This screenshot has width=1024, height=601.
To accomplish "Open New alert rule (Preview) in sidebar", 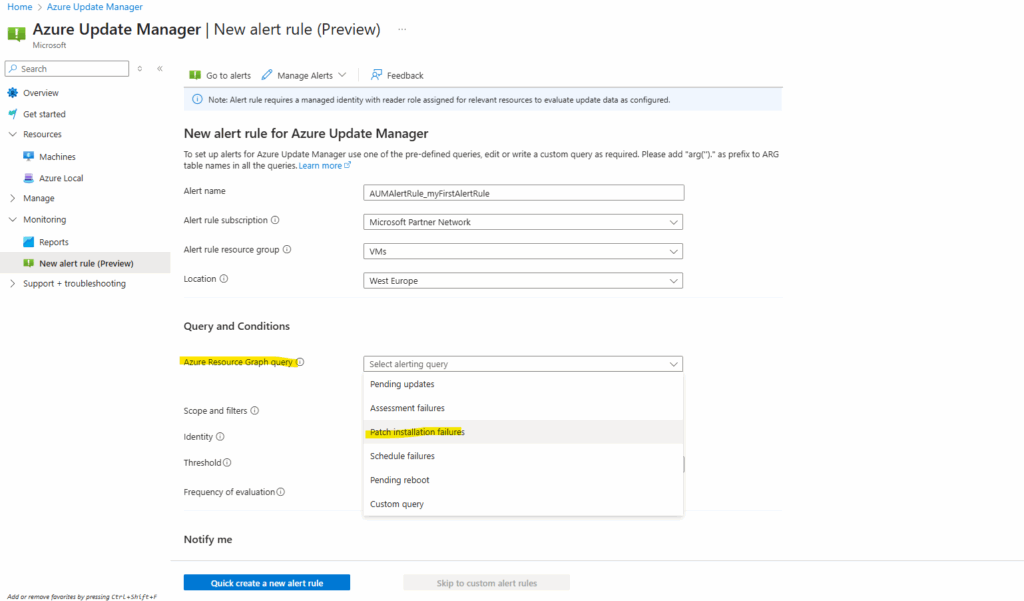I will tap(85, 263).
